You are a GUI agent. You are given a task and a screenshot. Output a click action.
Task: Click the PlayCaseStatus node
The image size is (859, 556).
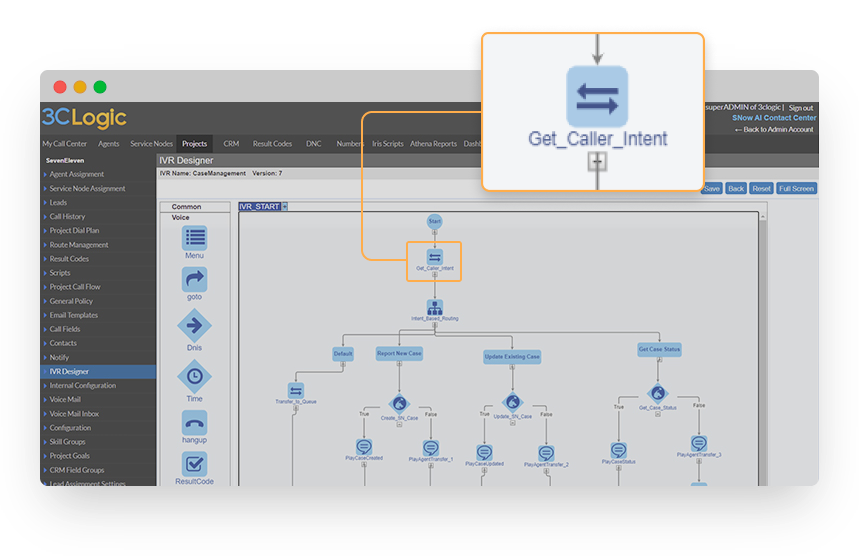click(x=619, y=450)
